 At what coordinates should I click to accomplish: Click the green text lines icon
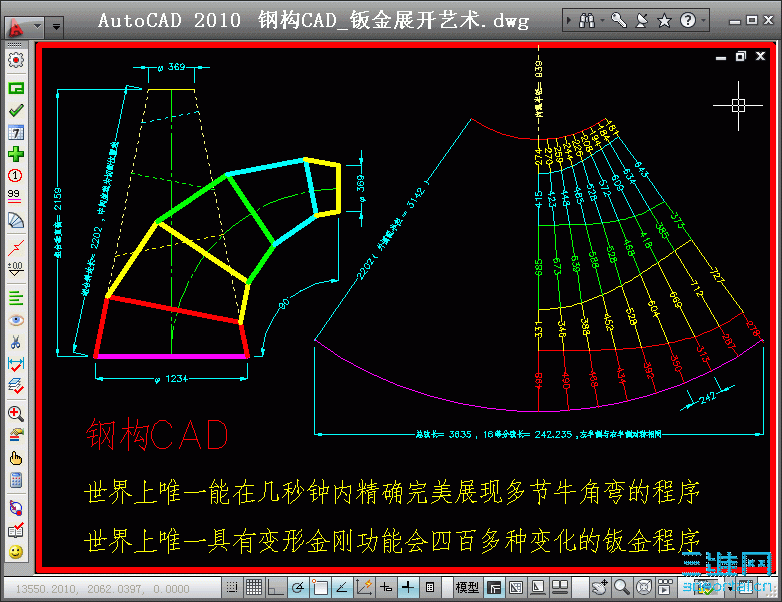[16, 298]
